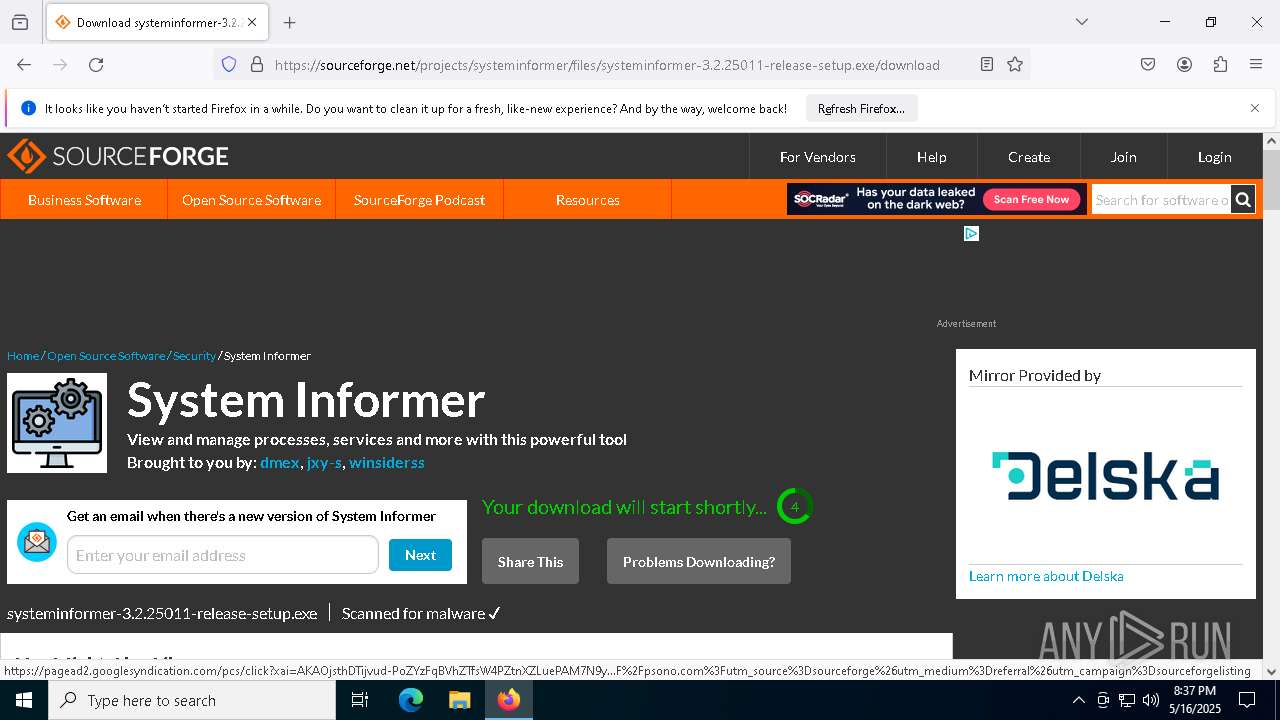This screenshot has height=720, width=1280.
Task: Open Business Software tab
Action: [84, 200]
